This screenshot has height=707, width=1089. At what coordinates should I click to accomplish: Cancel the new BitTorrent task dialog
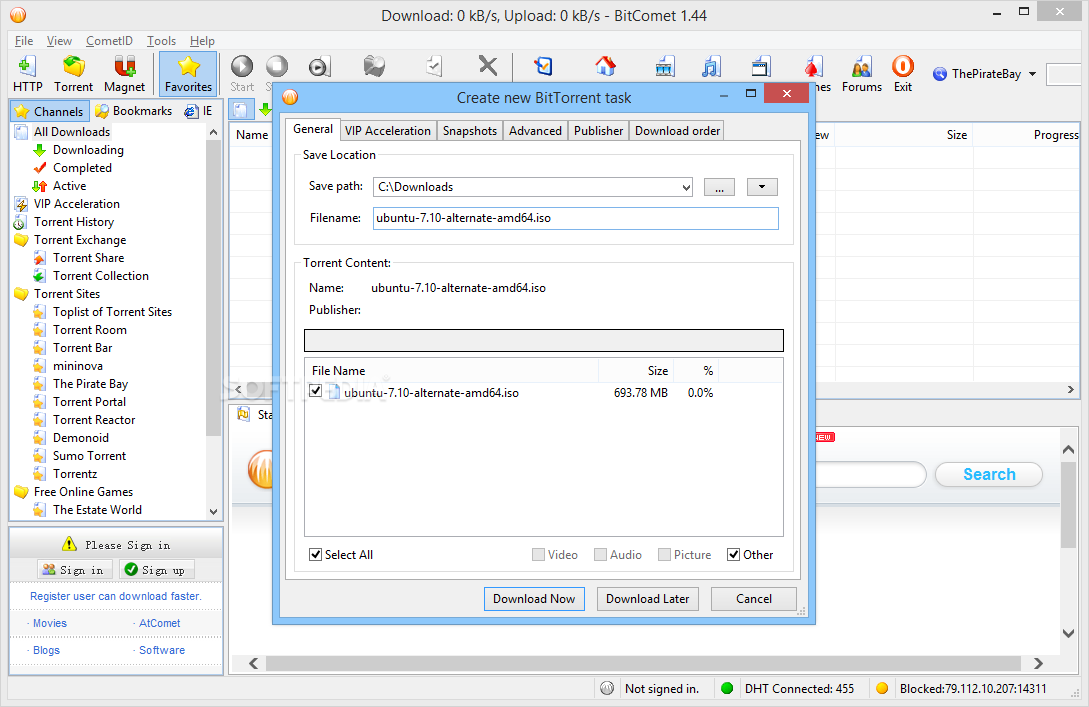pos(754,599)
